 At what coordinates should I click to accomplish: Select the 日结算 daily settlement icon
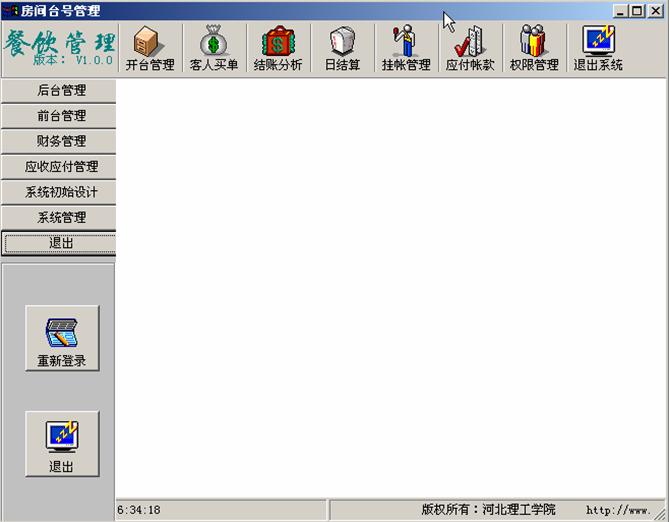(342, 48)
